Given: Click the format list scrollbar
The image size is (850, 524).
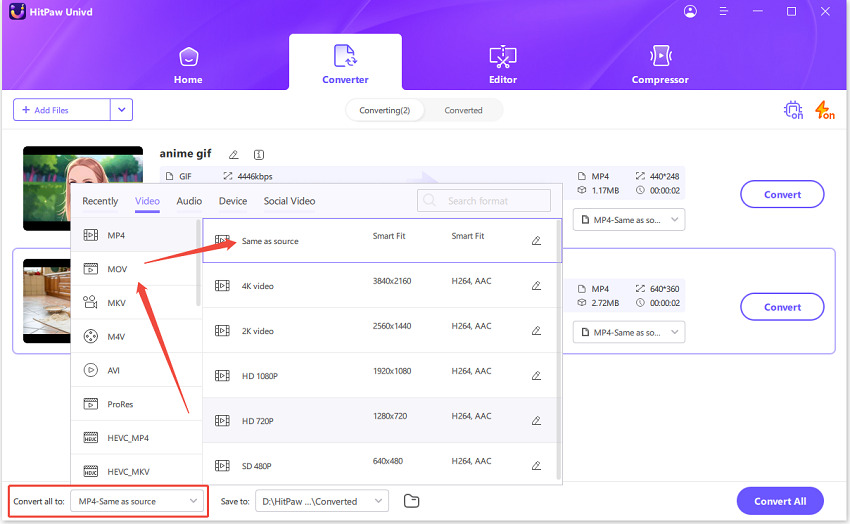Looking at the screenshot, I should tap(198, 262).
